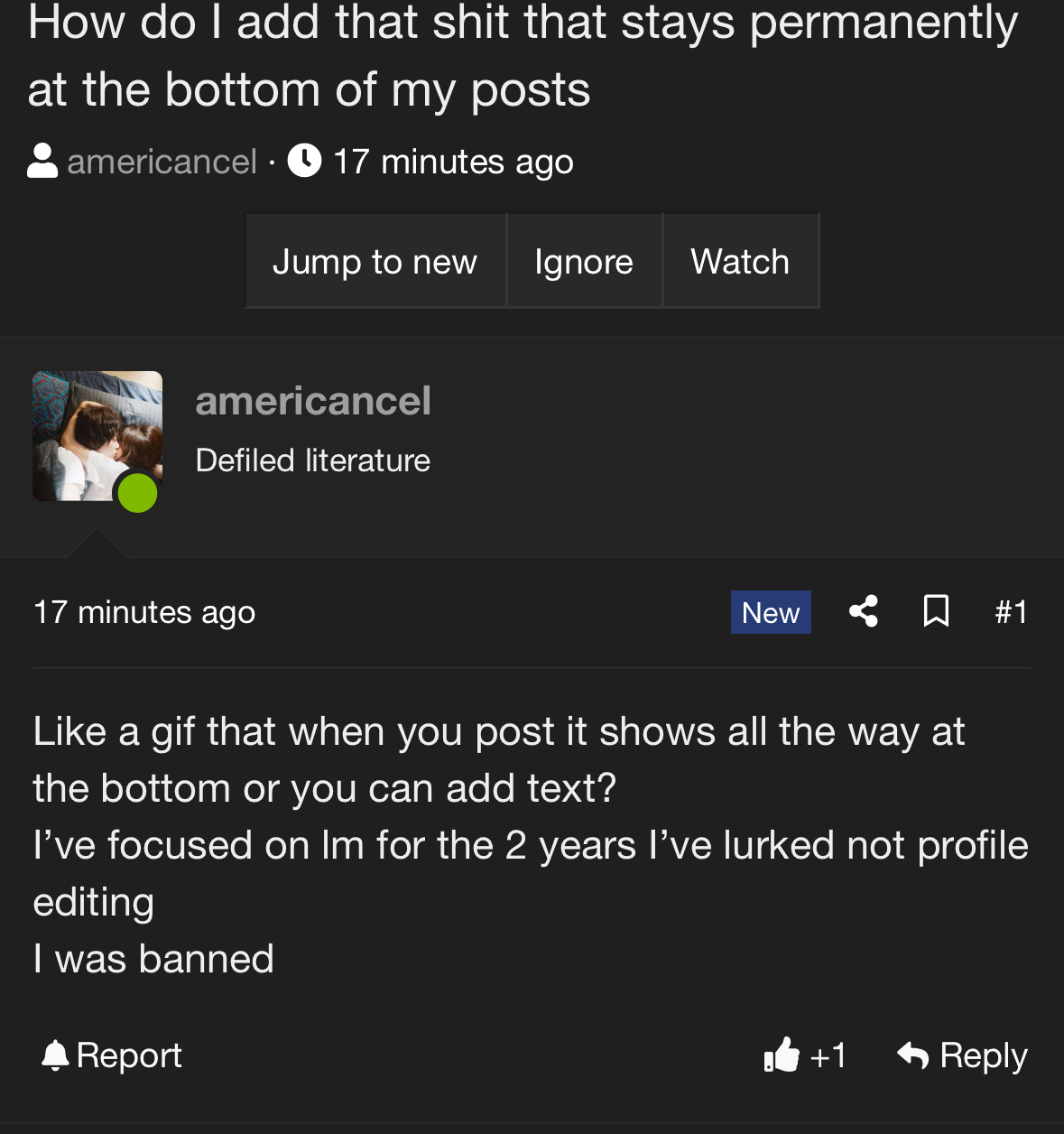The height and width of the screenshot is (1134, 1064).
Task: Click the clock icon by thread time
Action: [x=305, y=161]
